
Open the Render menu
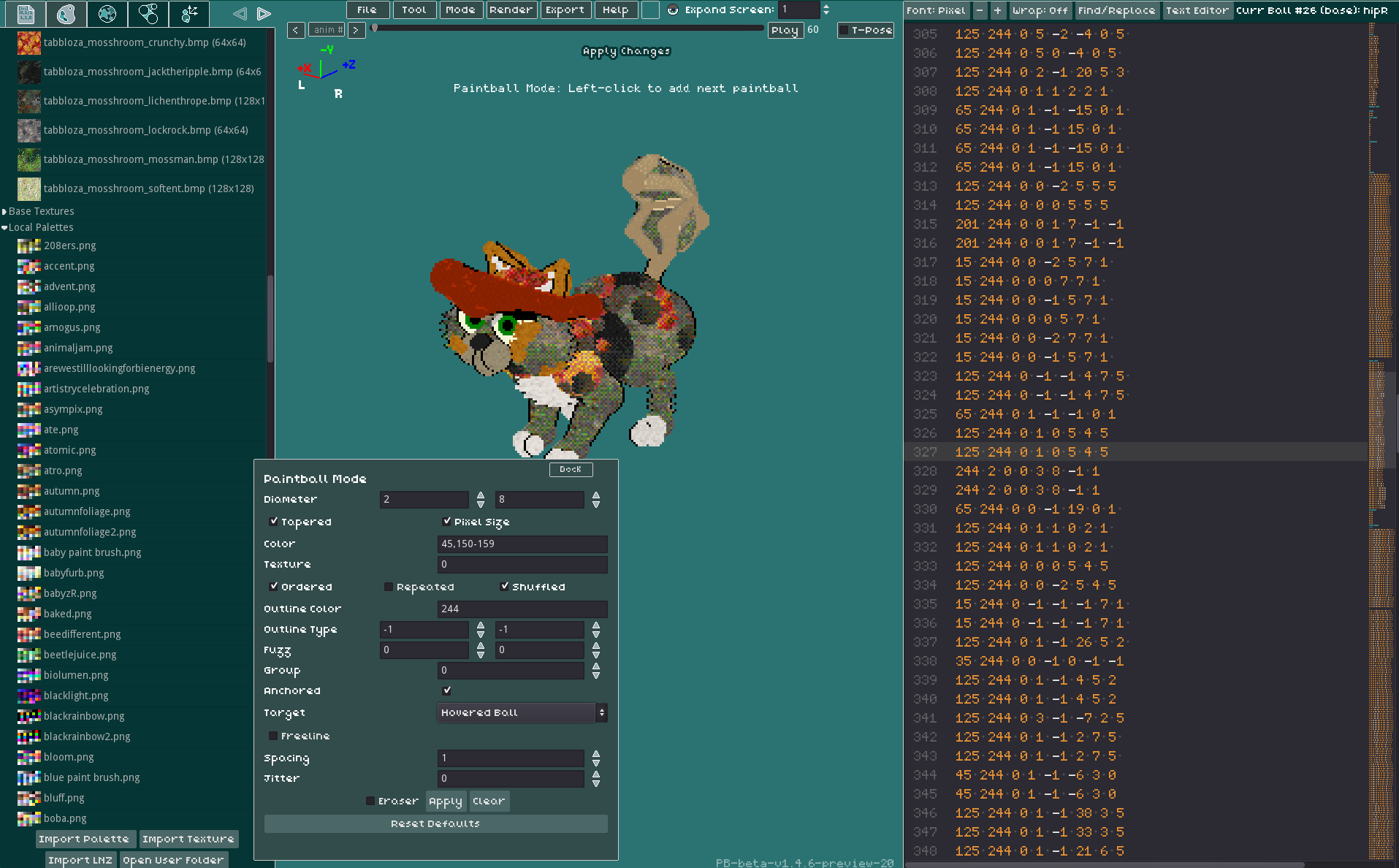click(511, 10)
